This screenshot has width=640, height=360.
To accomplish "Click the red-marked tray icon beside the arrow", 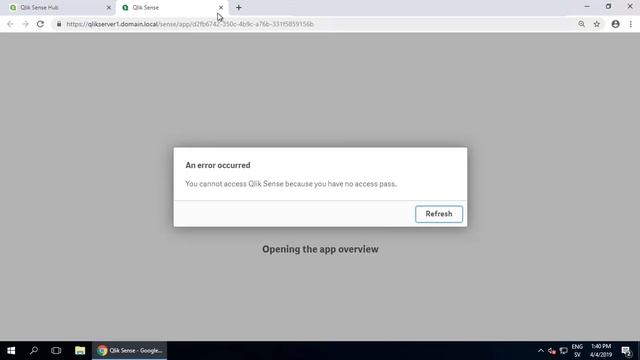I will tap(552, 351).
